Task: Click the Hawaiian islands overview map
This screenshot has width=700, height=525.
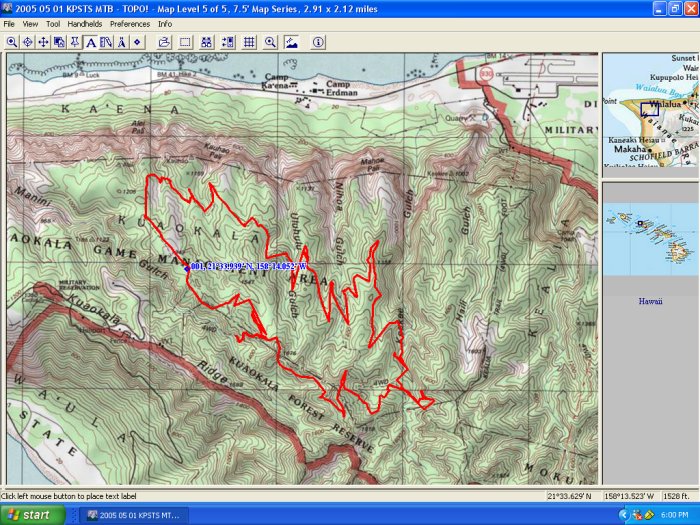Action: point(650,239)
